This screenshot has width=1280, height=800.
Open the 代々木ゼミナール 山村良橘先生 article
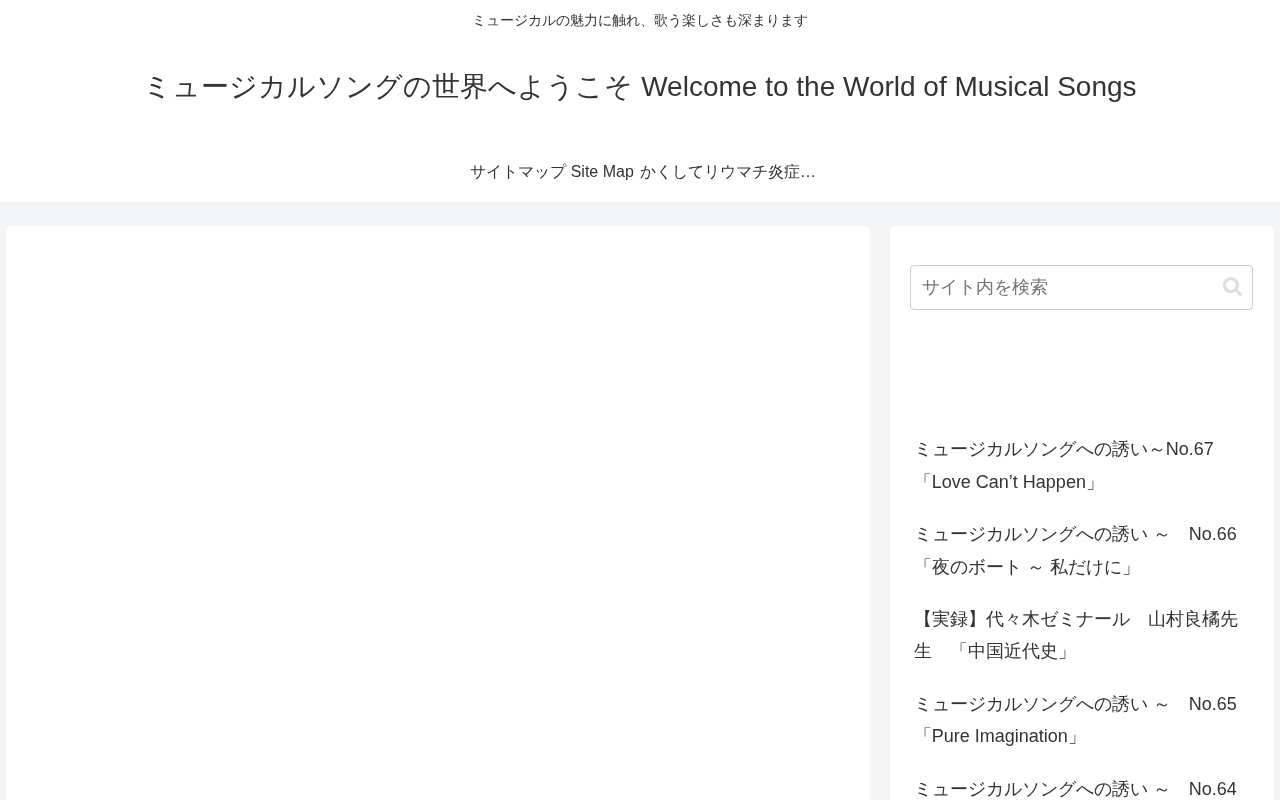(x=1076, y=635)
